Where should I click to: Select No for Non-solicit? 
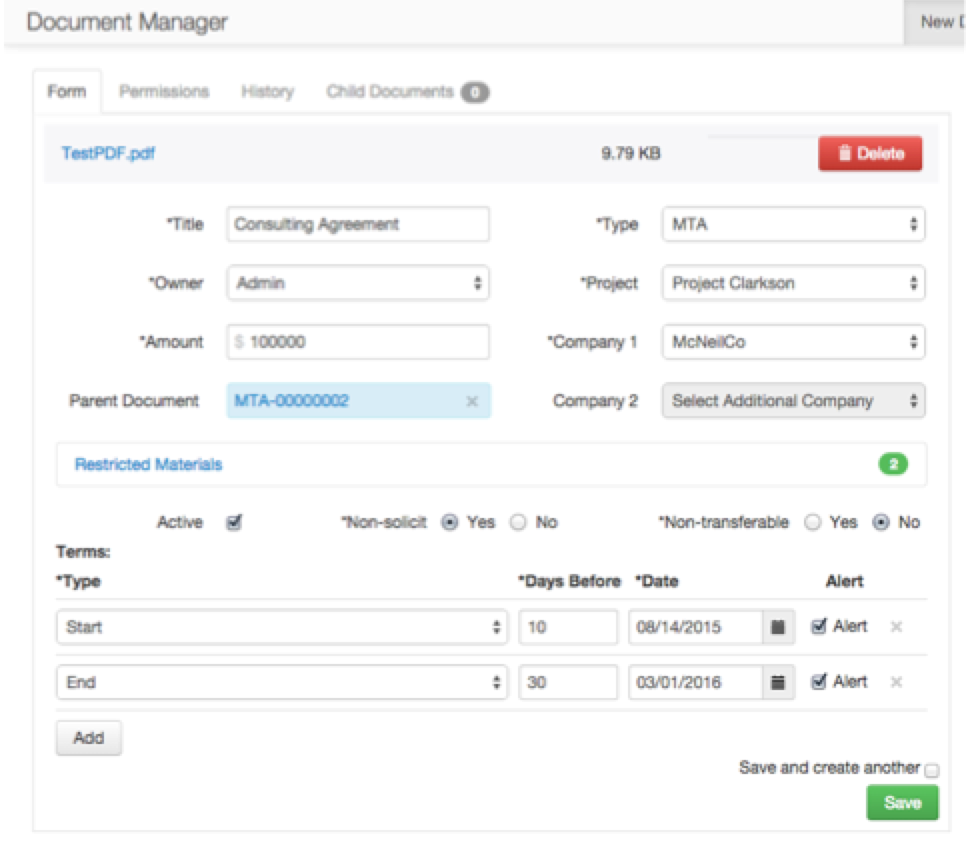click(x=518, y=522)
